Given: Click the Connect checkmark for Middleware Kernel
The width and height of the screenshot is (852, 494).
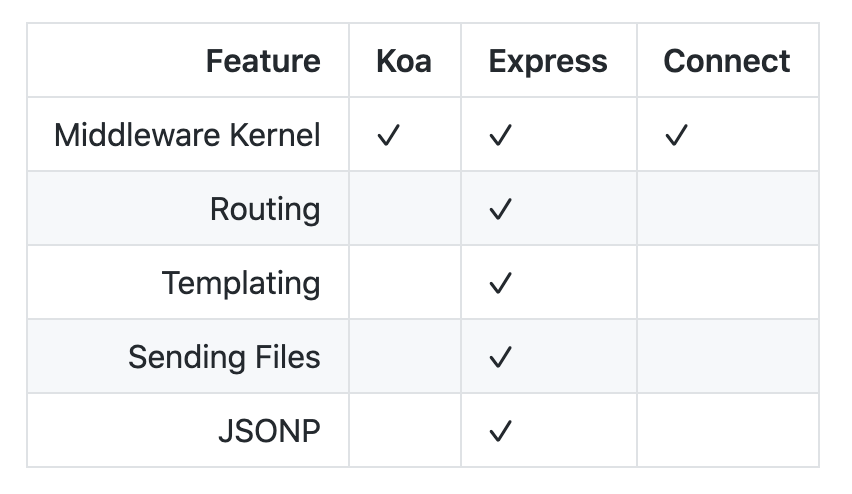Looking at the screenshot, I should coord(676,135).
